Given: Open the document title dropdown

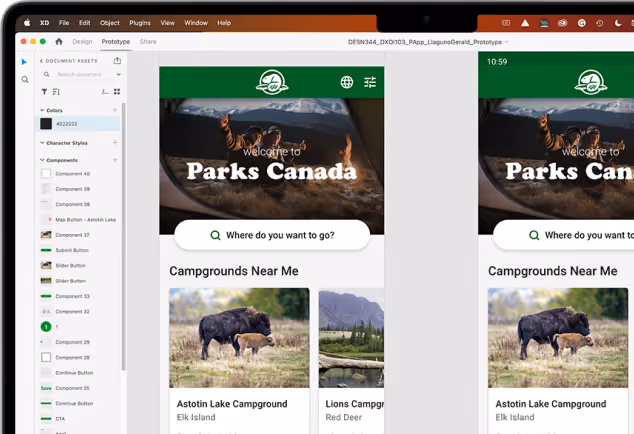Looking at the screenshot, I should point(506,42).
